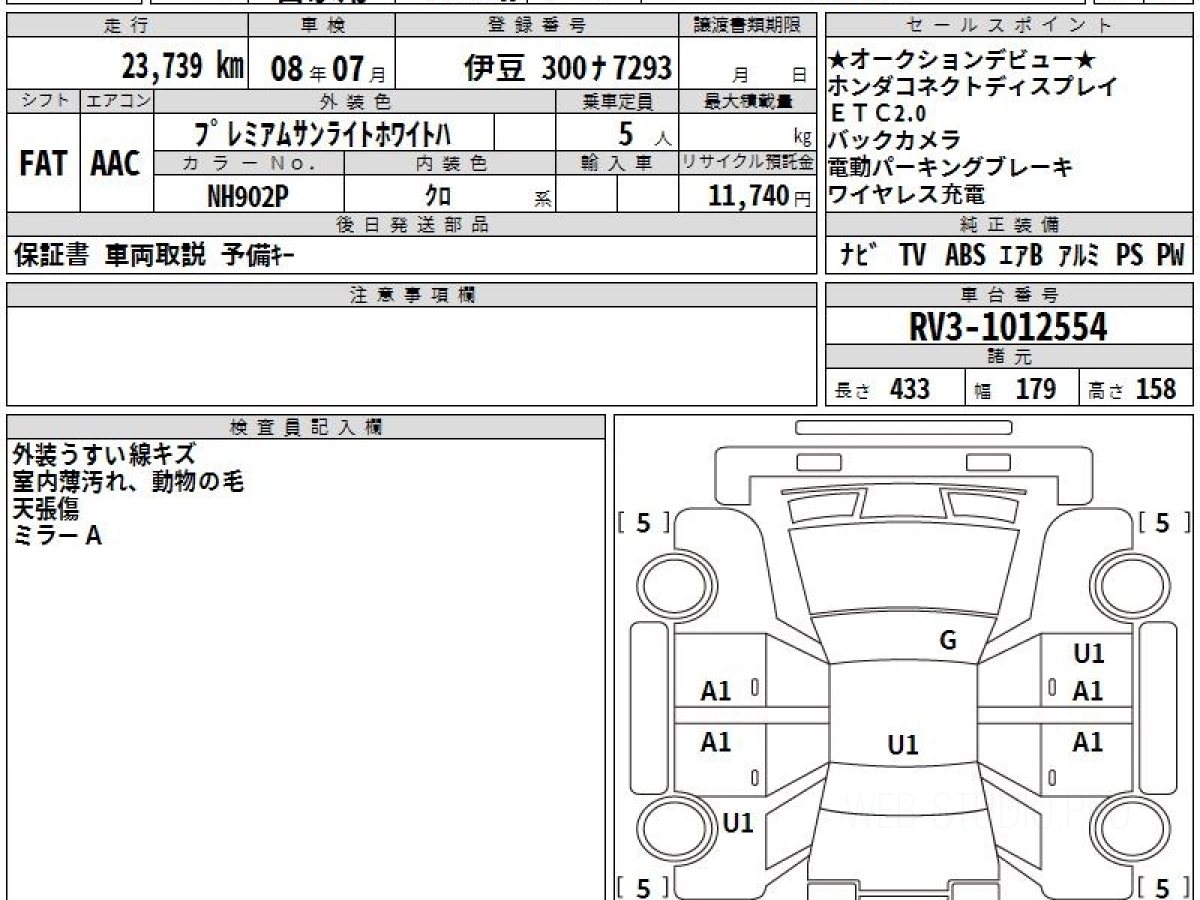Click interior color value クロ
Image resolution: width=1200 pixels, height=900 pixels.
pyautogui.click(x=438, y=196)
